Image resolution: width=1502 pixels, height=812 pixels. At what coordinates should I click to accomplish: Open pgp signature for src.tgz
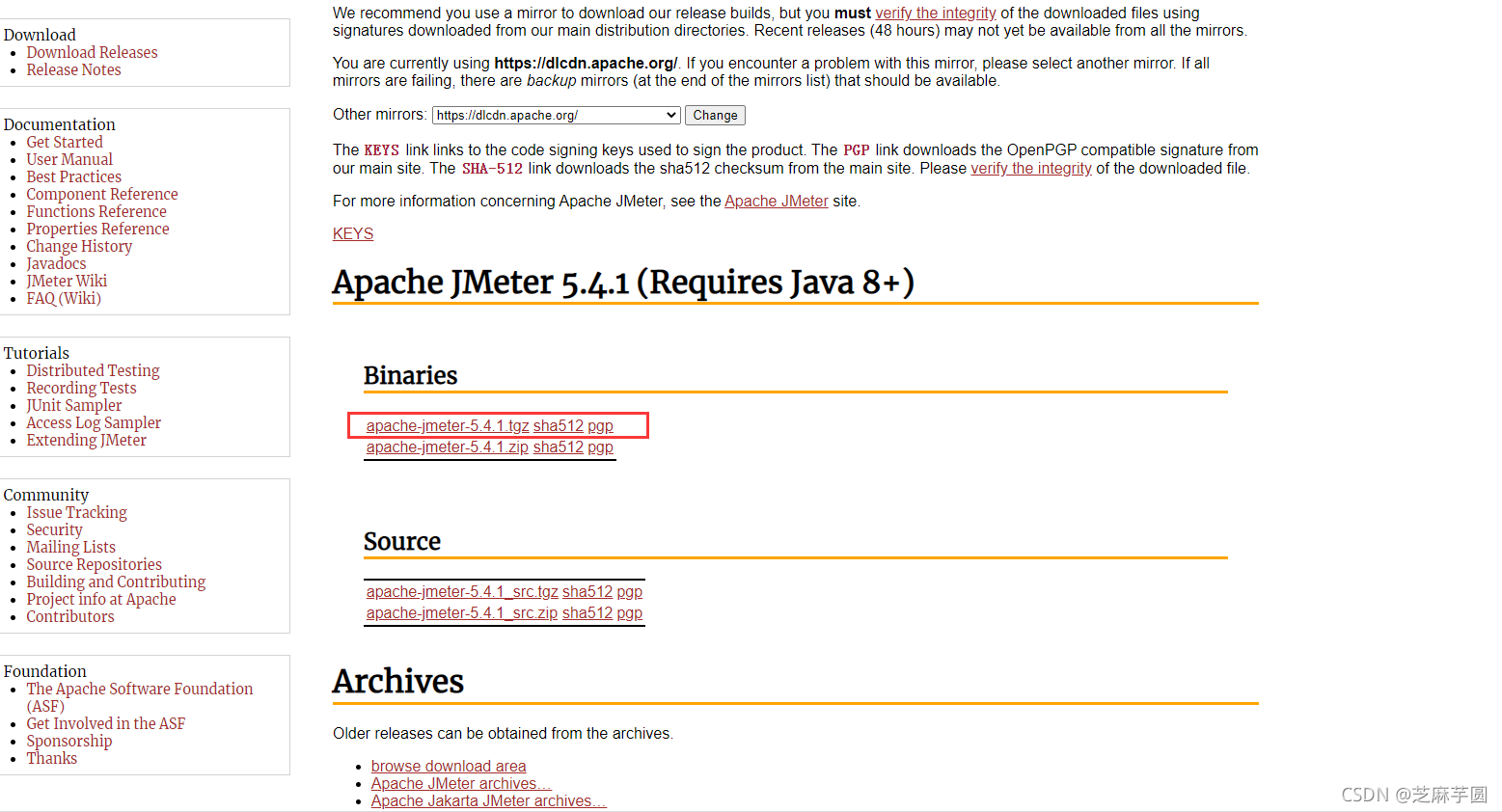click(629, 592)
